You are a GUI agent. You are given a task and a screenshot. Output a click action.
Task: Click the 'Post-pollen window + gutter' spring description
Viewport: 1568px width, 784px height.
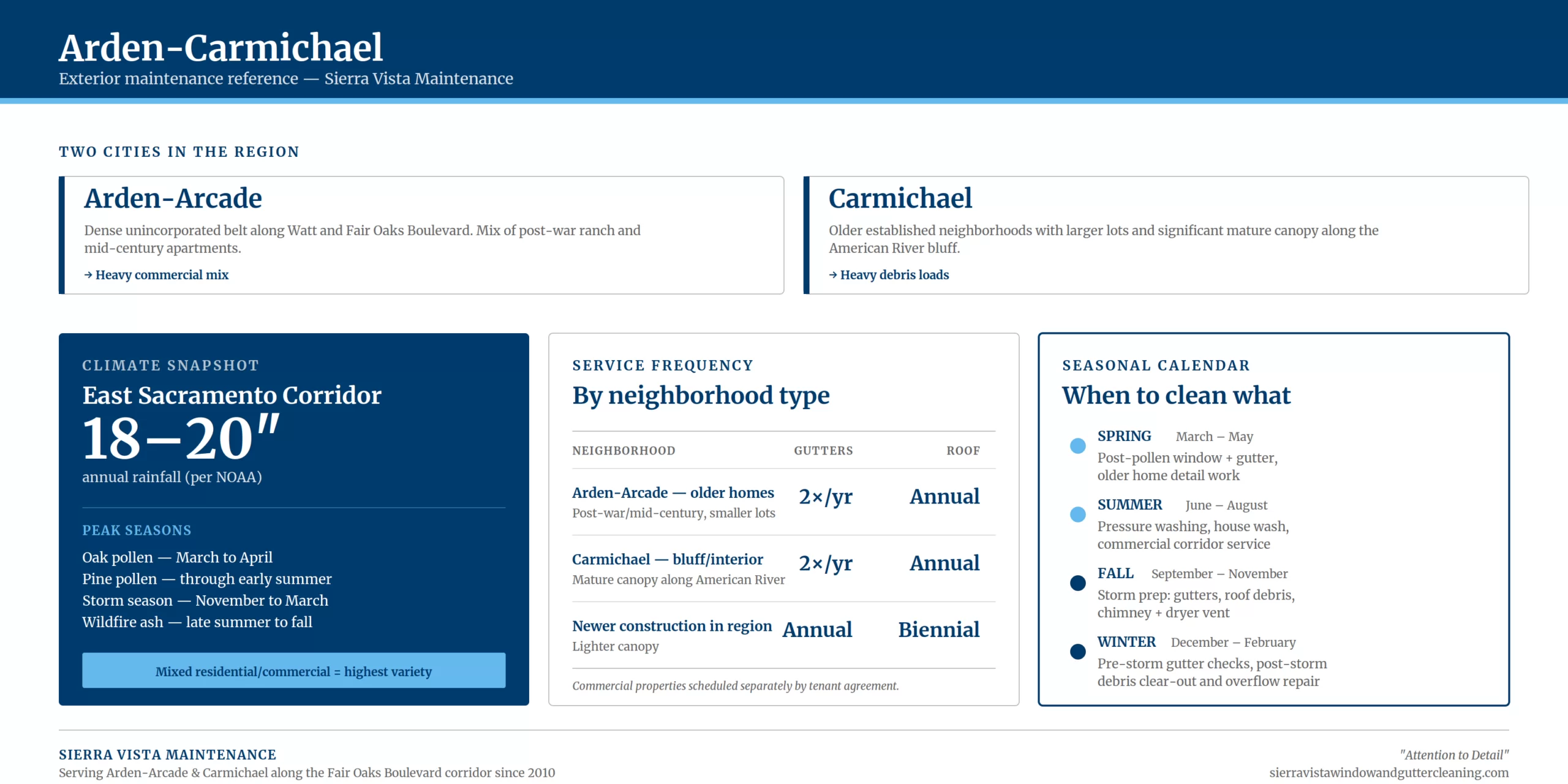point(1188,467)
